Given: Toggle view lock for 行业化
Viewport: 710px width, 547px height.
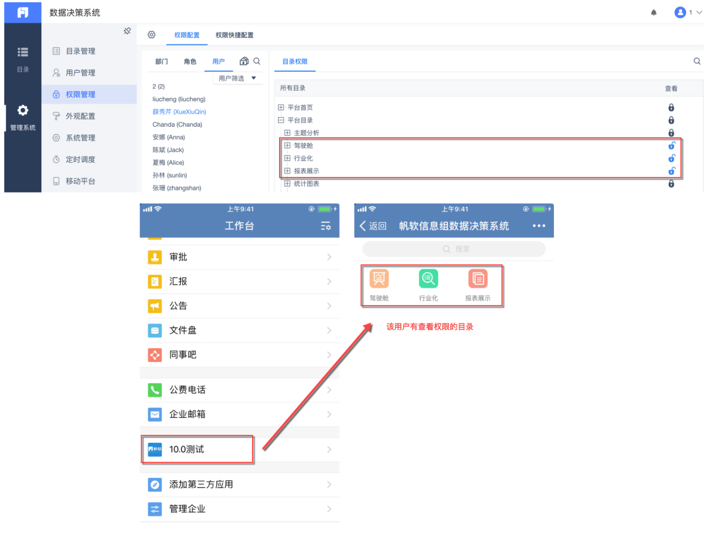Looking at the screenshot, I should (x=672, y=158).
